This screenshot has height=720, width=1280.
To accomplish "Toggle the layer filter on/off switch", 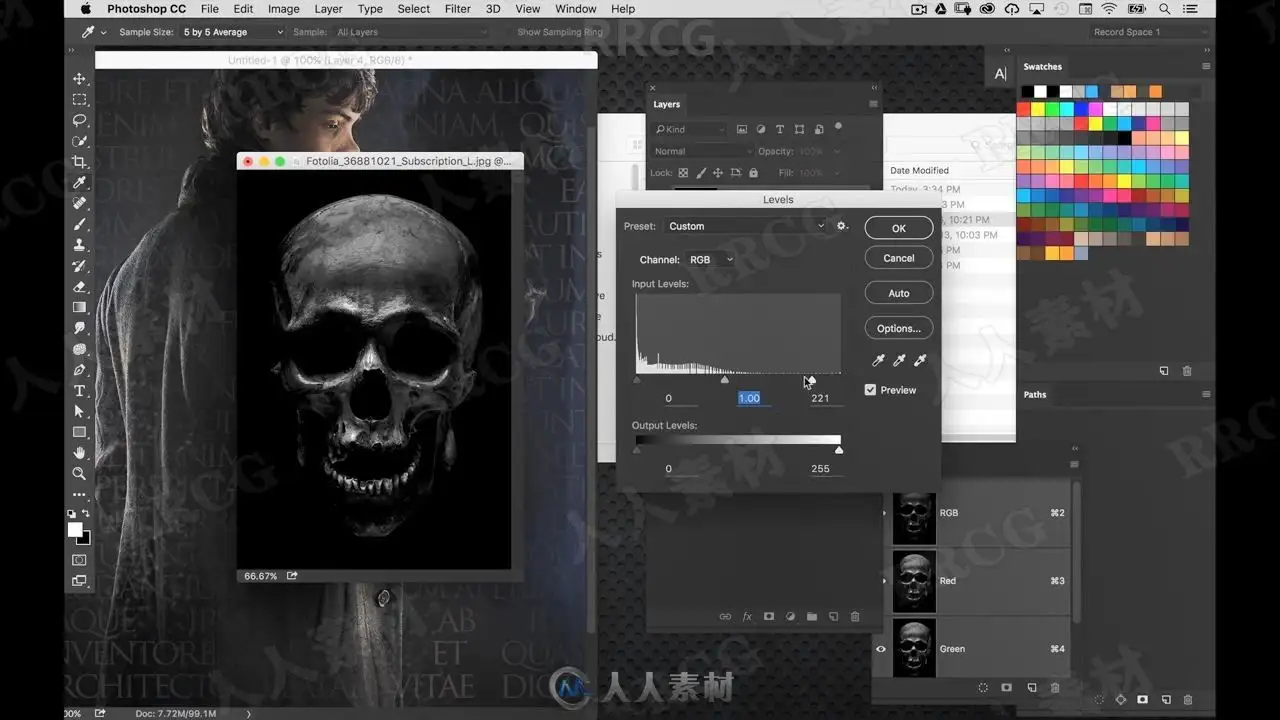I will pos(838,127).
